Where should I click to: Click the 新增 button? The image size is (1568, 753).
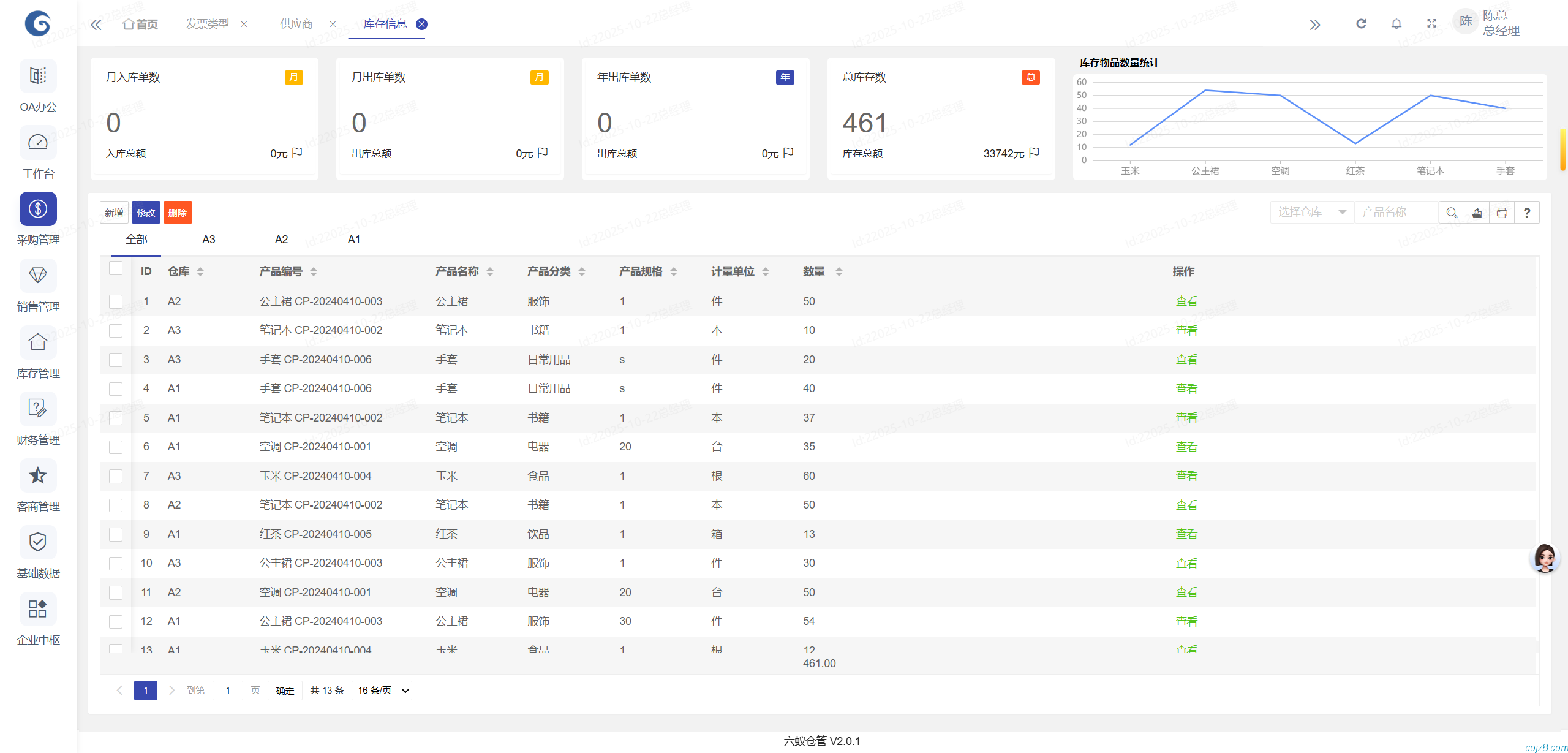click(114, 212)
